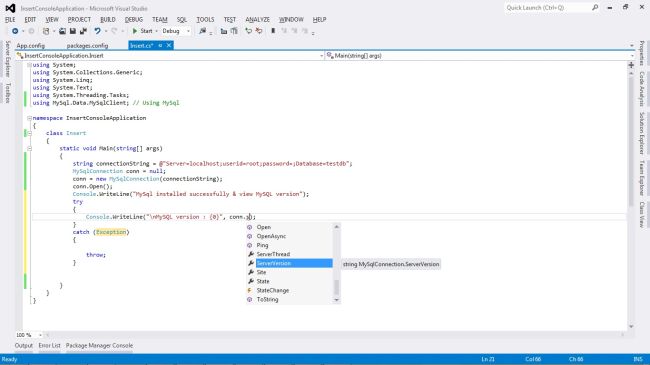
Task: Open the PROJECT menu
Action: [79, 19]
